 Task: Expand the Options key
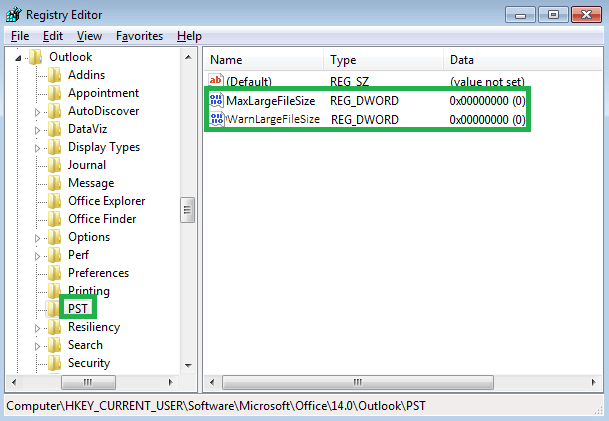point(37,238)
